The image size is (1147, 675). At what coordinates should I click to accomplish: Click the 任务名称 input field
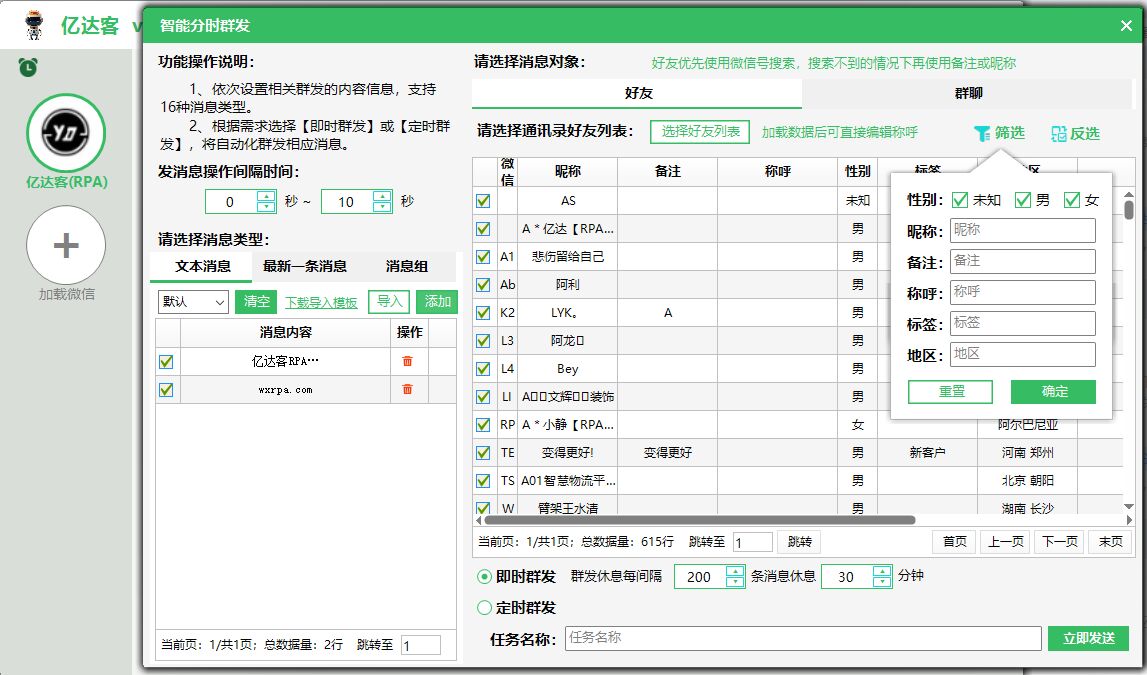coord(803,638)
